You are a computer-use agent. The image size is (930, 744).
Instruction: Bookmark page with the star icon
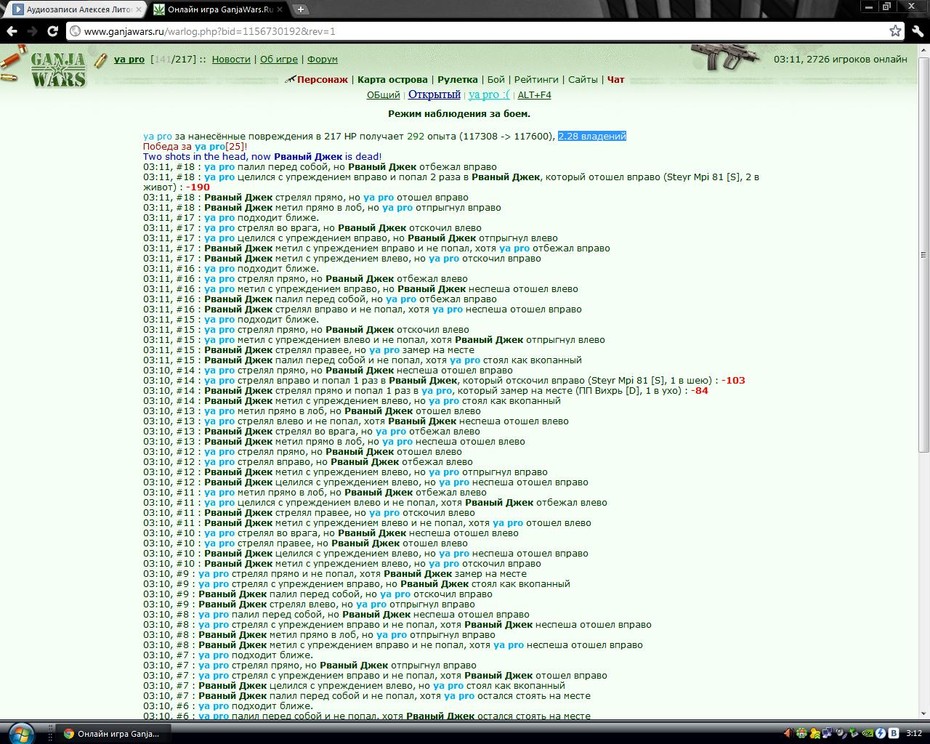[895, 31]
